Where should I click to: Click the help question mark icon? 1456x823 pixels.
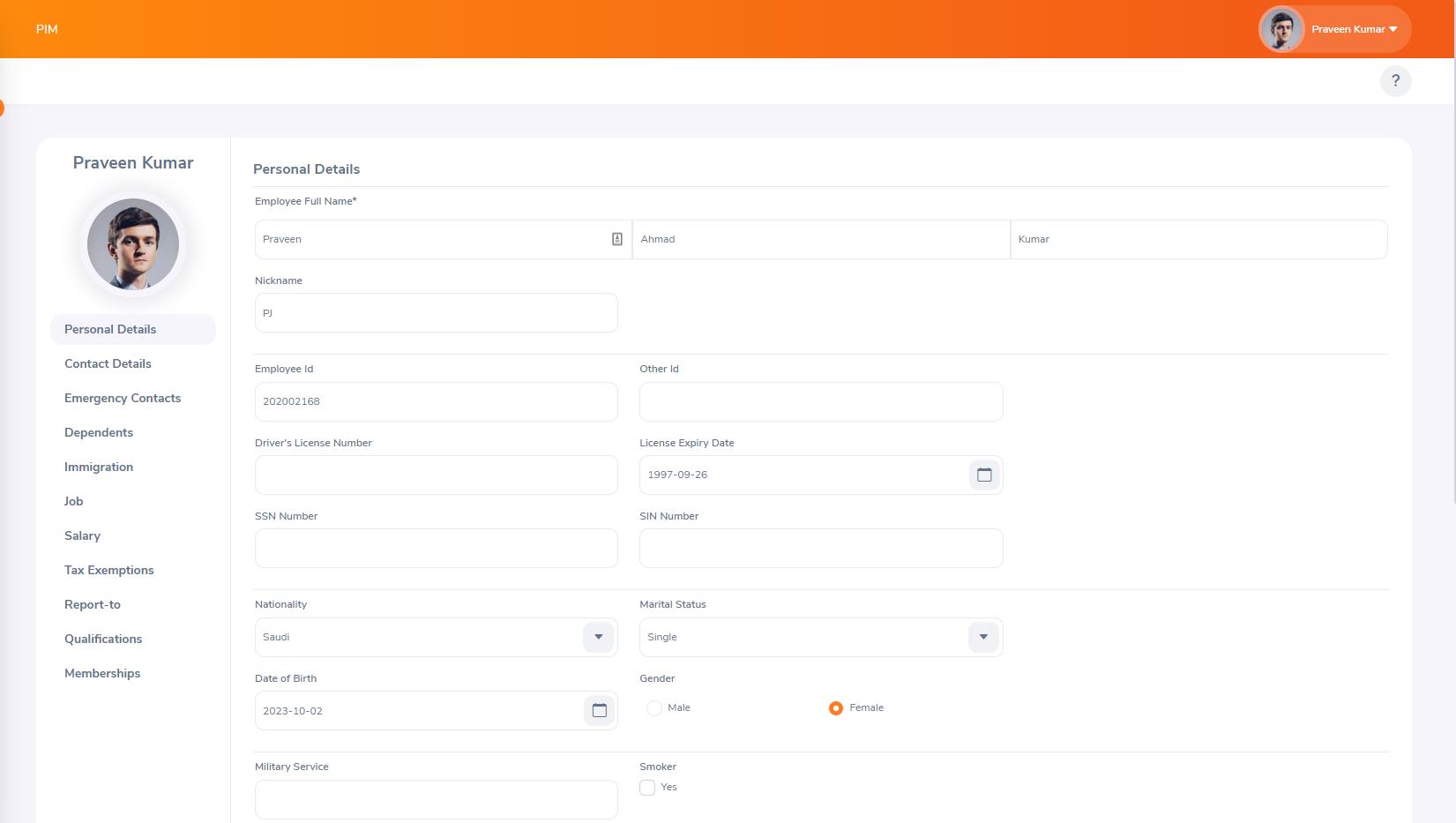coord(1394,80)
